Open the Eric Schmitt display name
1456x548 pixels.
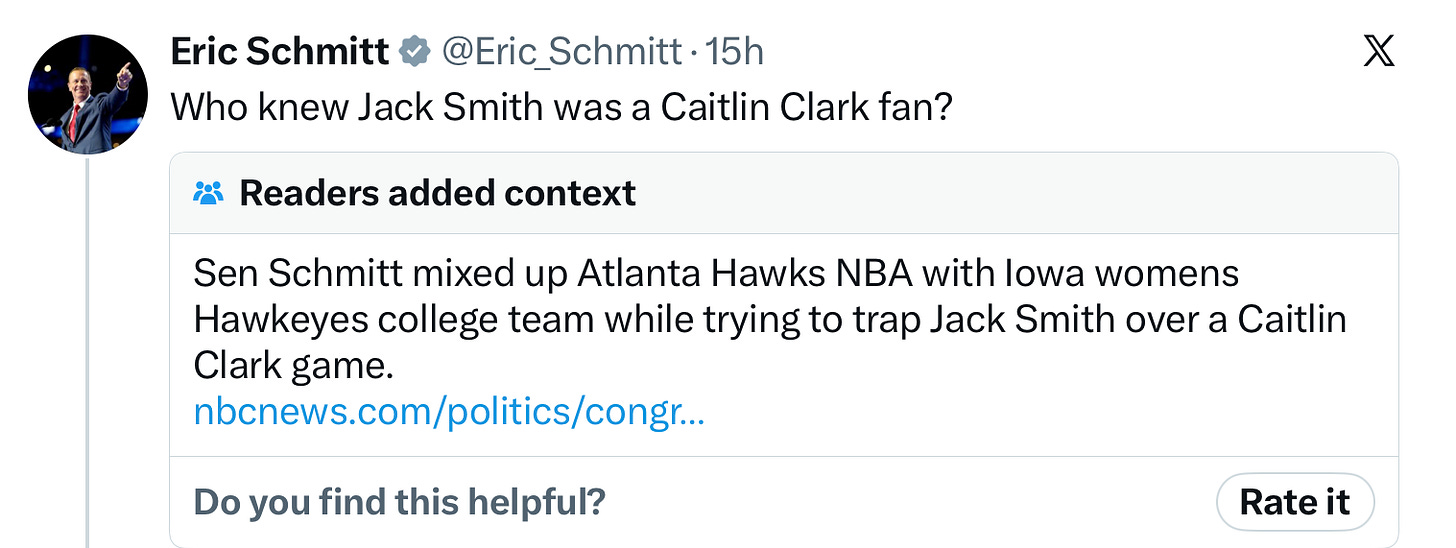click(280, 52)
